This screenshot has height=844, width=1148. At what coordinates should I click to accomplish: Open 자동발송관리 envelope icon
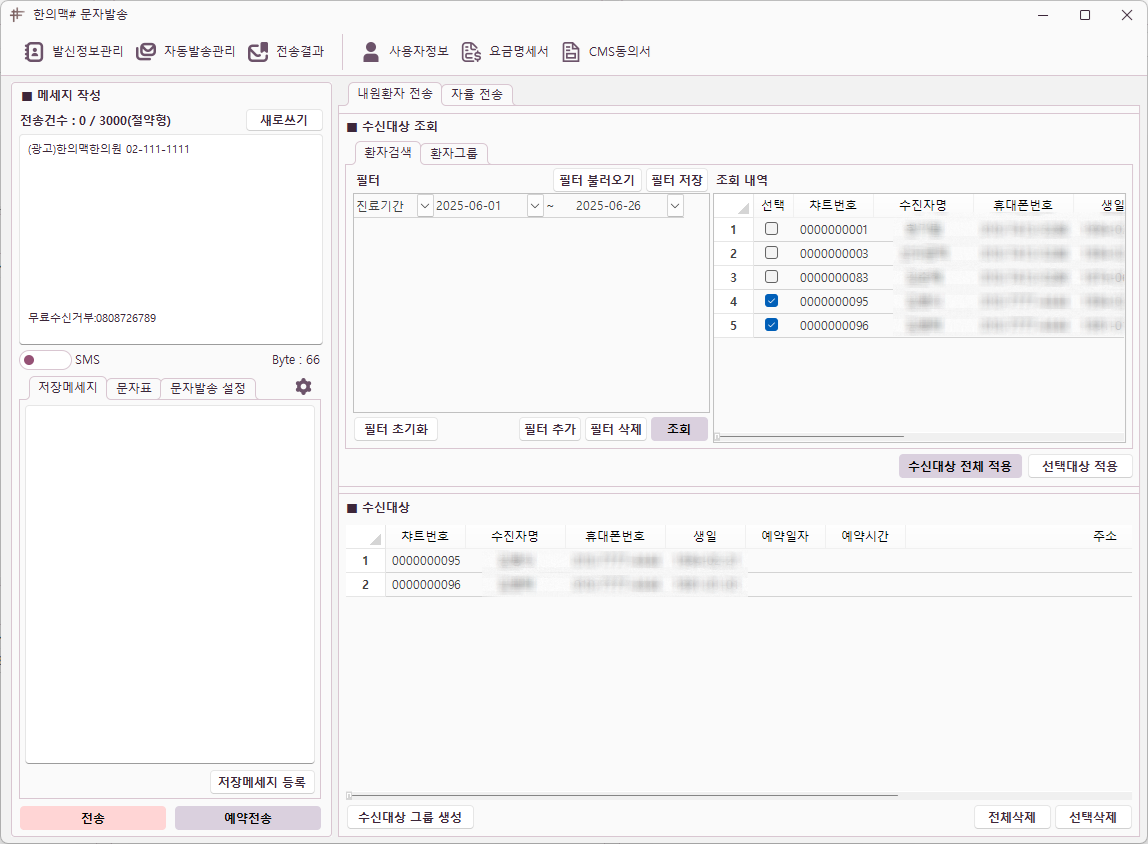146,51
